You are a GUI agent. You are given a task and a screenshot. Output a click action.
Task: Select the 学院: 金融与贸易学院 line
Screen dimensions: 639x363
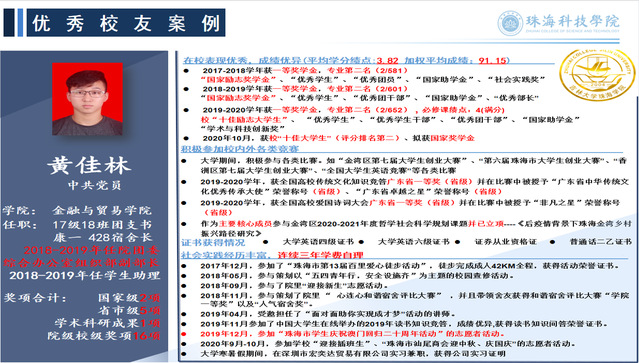click(77, 211)
